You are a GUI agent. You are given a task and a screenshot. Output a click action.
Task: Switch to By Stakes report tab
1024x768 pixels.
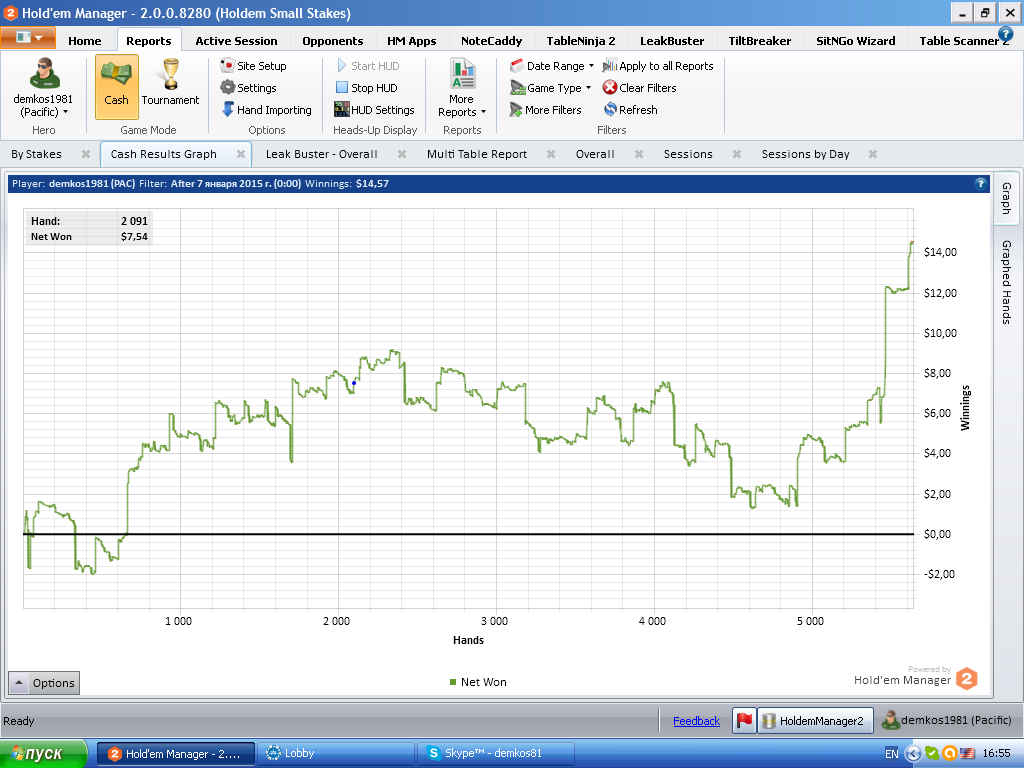(x=37, y=154)
